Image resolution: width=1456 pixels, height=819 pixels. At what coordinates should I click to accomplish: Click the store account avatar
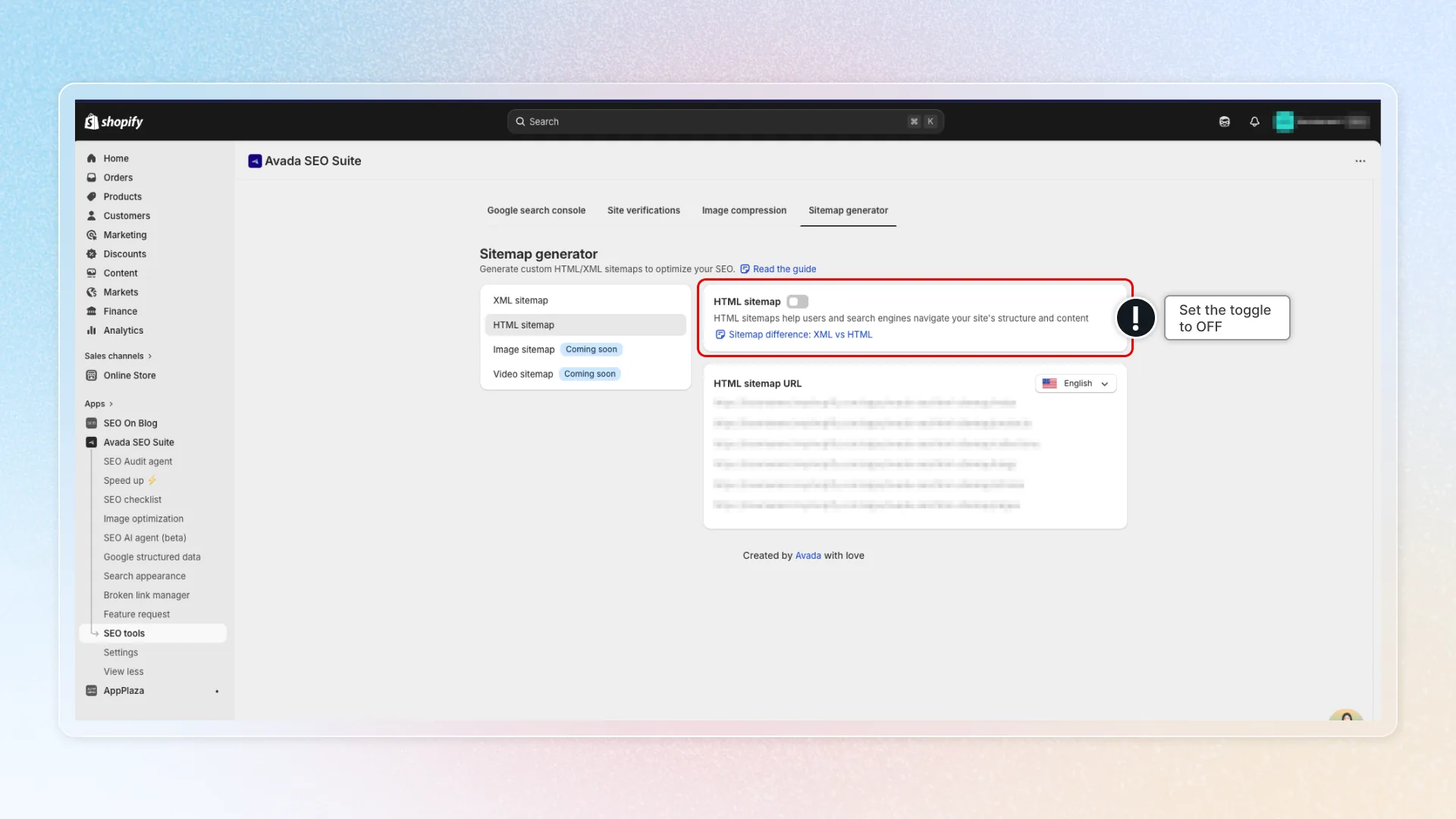[x=1284, y=121]
